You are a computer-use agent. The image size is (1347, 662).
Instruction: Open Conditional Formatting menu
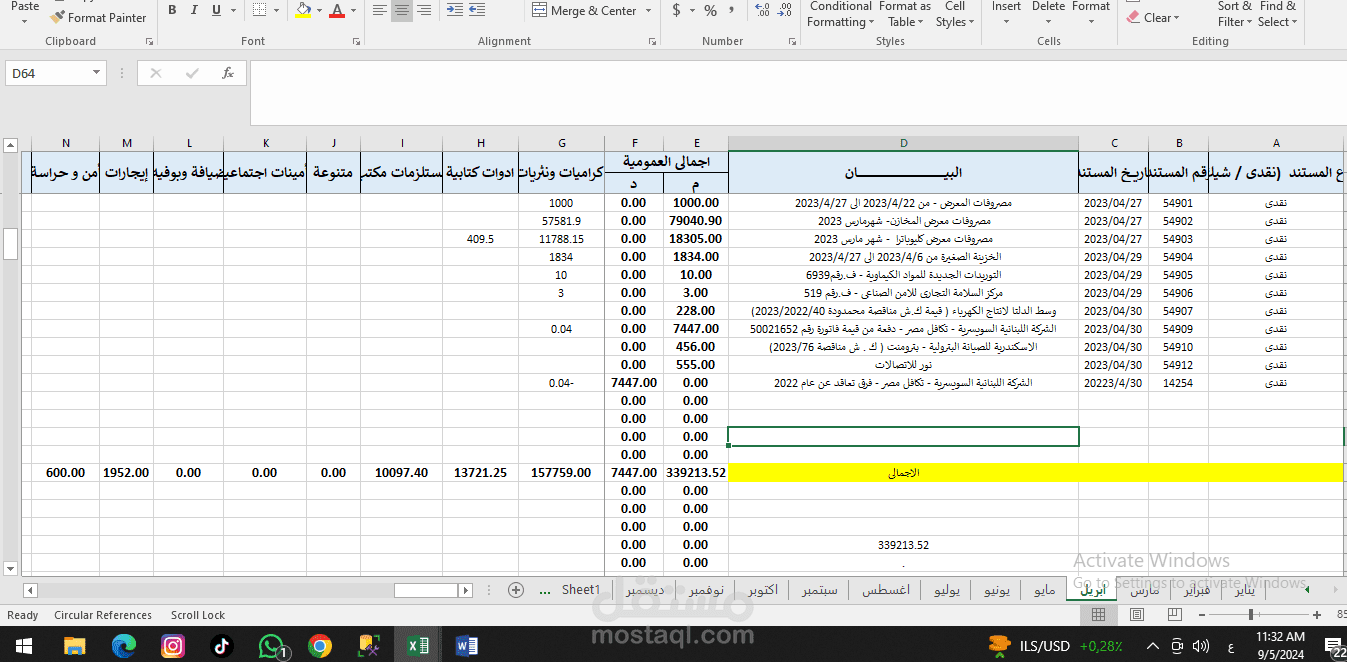pyautogui.click(x=840, y=14)
